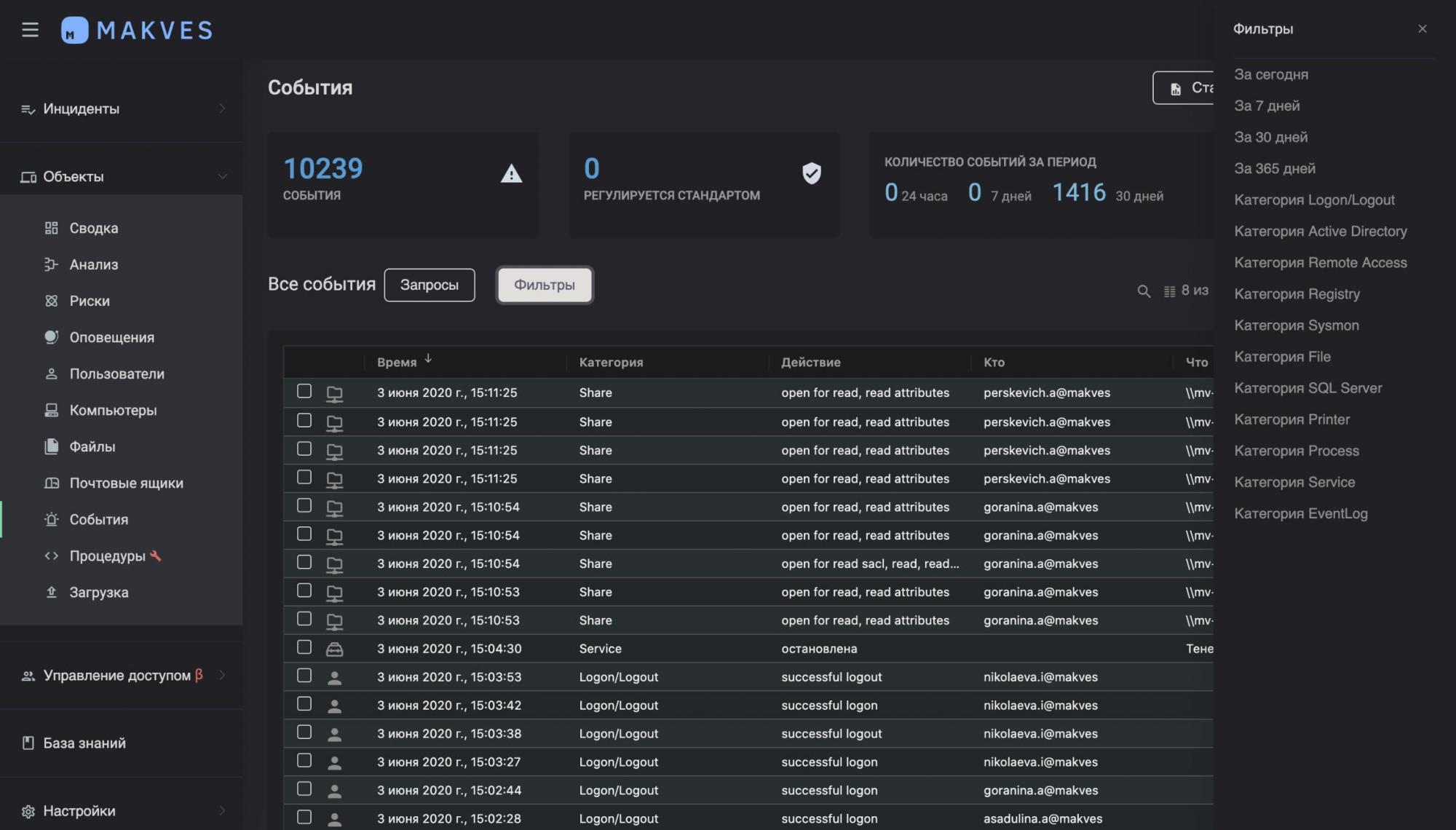This screenshot has height=830, width=1456.
Task: Apply the За 30 дней filter
Action: (1270, 137)
